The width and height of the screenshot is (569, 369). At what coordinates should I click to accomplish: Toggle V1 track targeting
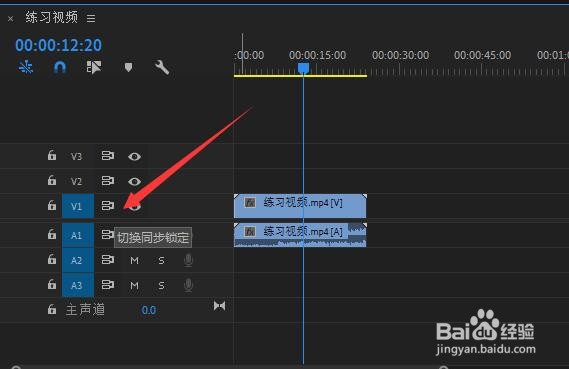coord(78,206)
